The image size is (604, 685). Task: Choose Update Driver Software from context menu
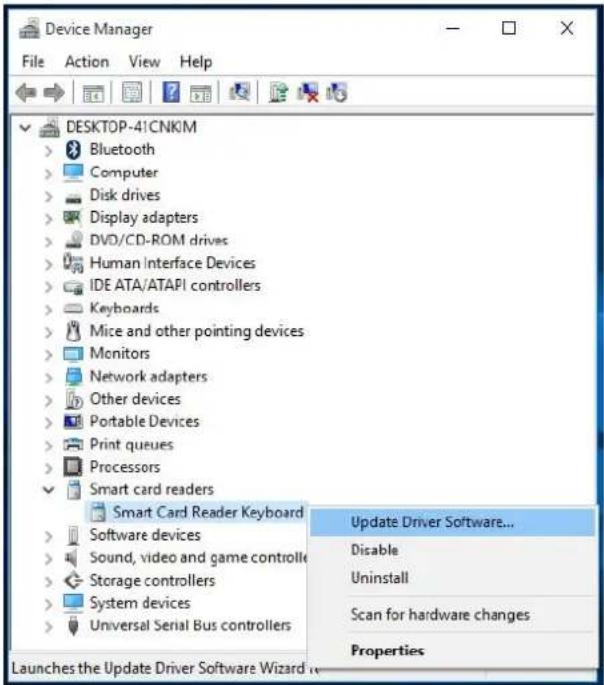tap(452, 522)
